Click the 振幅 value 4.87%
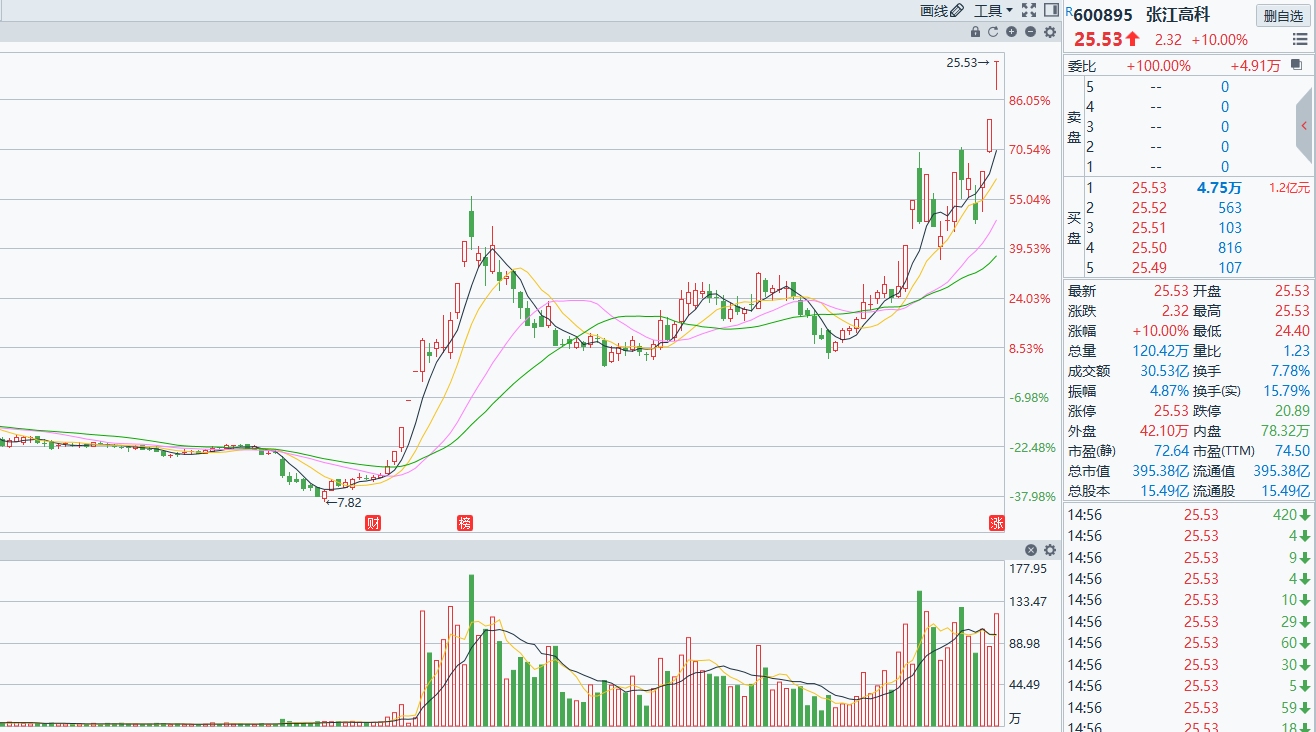The height and width of the screenshot is (732, 1316). 1167,391
